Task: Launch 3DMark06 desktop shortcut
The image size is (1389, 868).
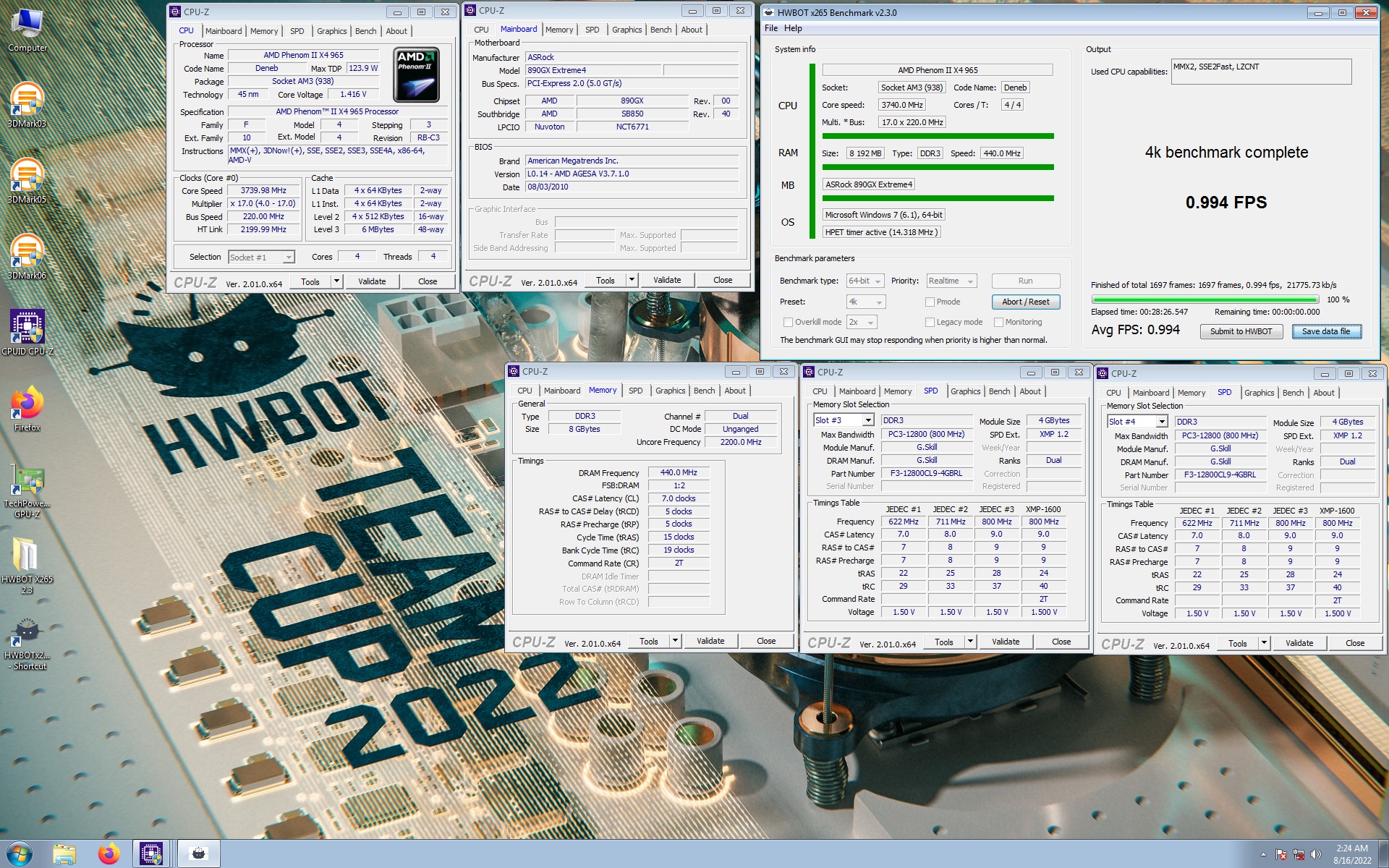Action: [x=27, y=258]
